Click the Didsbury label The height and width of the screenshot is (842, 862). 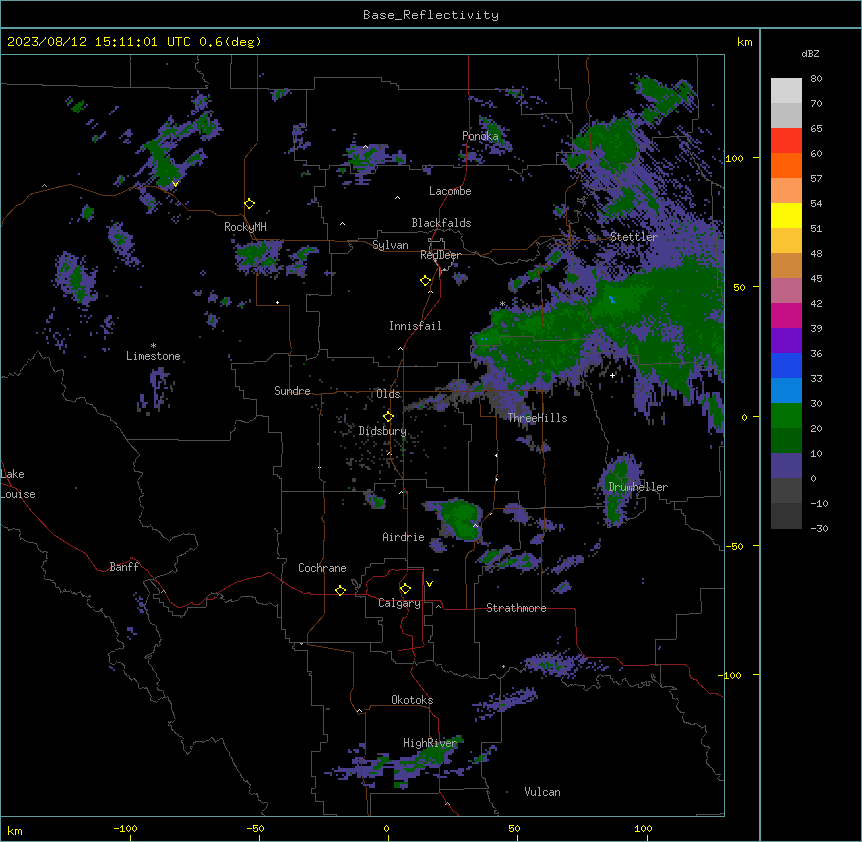(383, 431)
